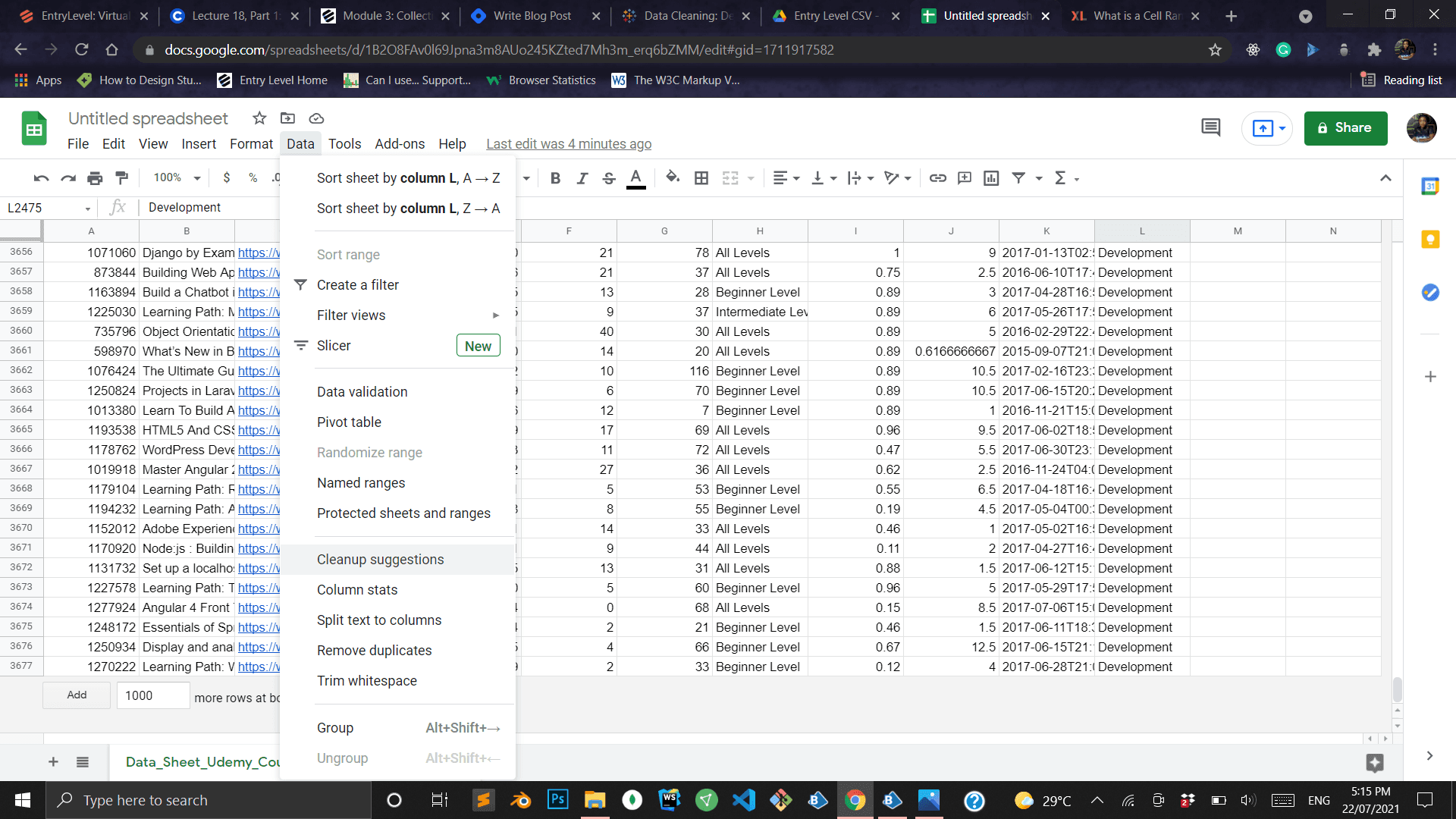Click the insert chart icon
The height and width of the screenshot is (819, 1456).
click(x=991, y=178)
